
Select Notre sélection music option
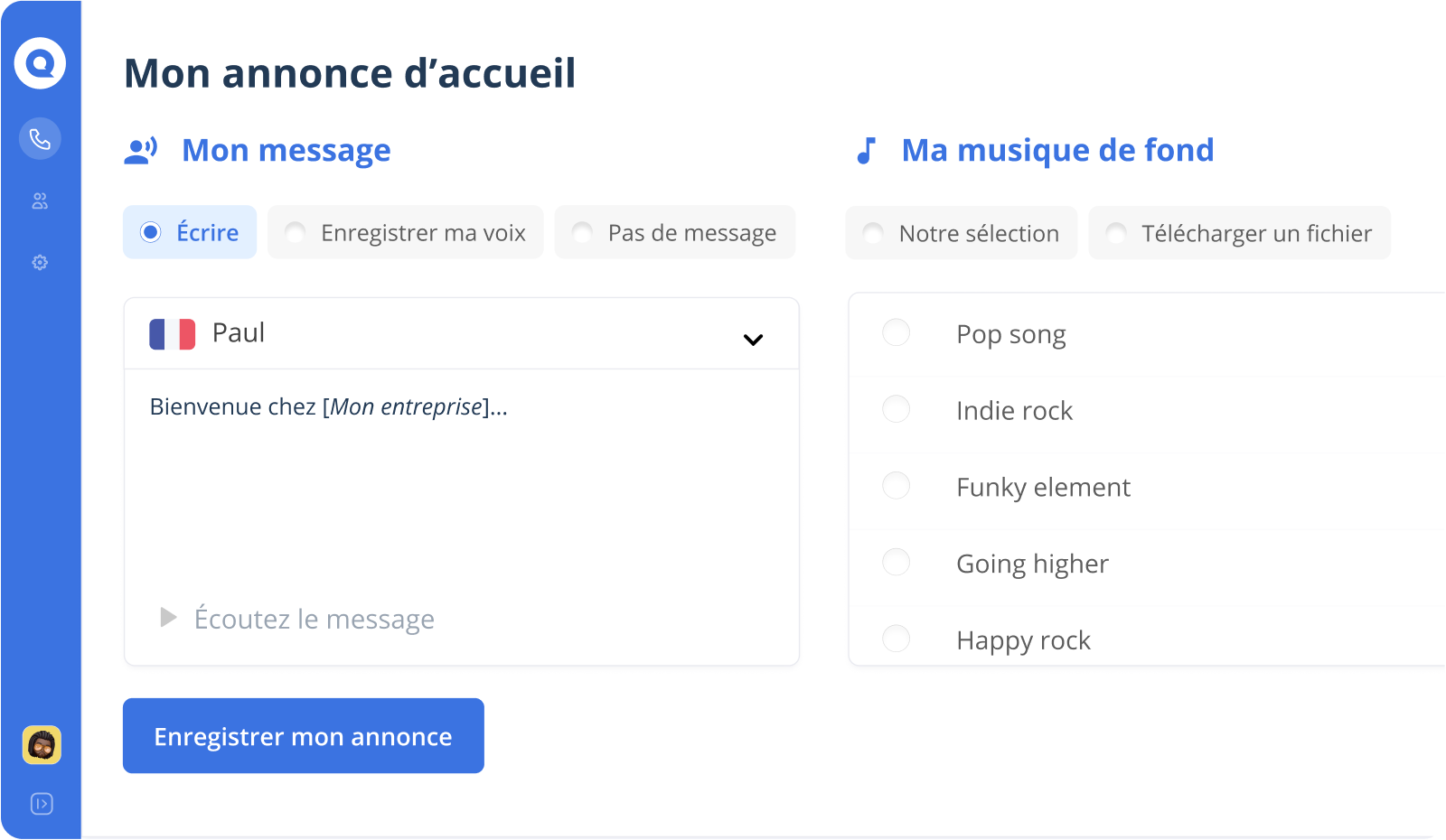pyautogui.click(x=873, y=234)
